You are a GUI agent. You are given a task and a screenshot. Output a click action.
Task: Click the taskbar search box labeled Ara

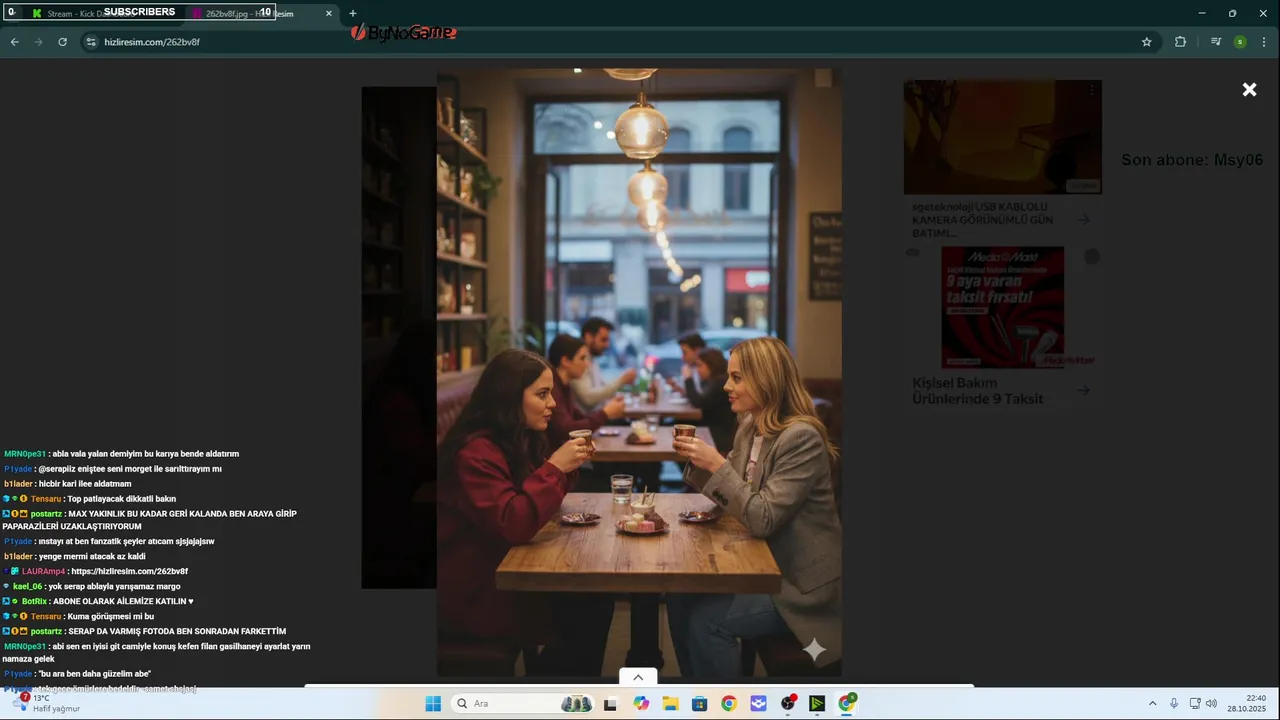(x=522, y=704)
